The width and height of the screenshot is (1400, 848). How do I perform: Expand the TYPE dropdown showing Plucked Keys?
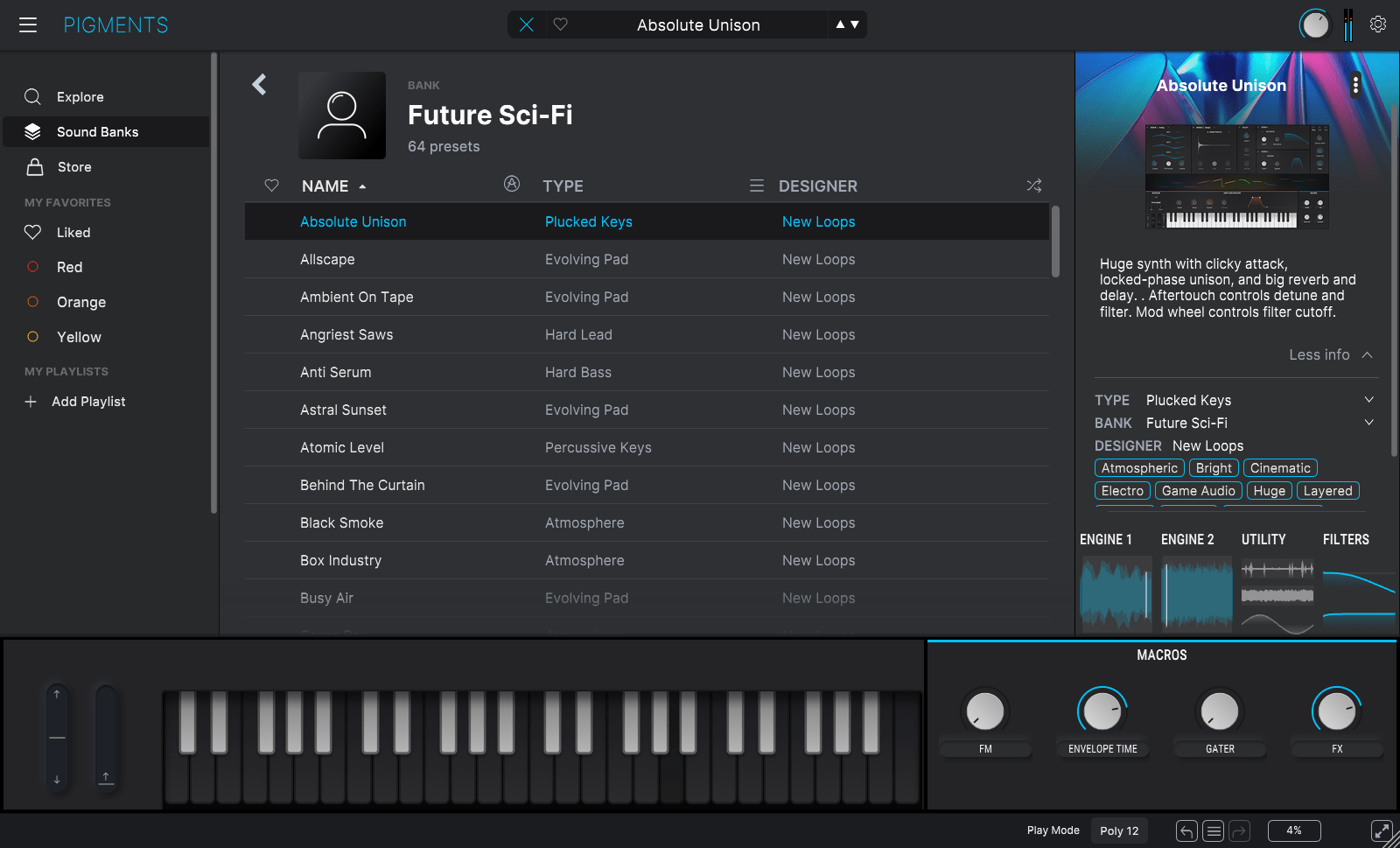click(x=1368, y=399)
